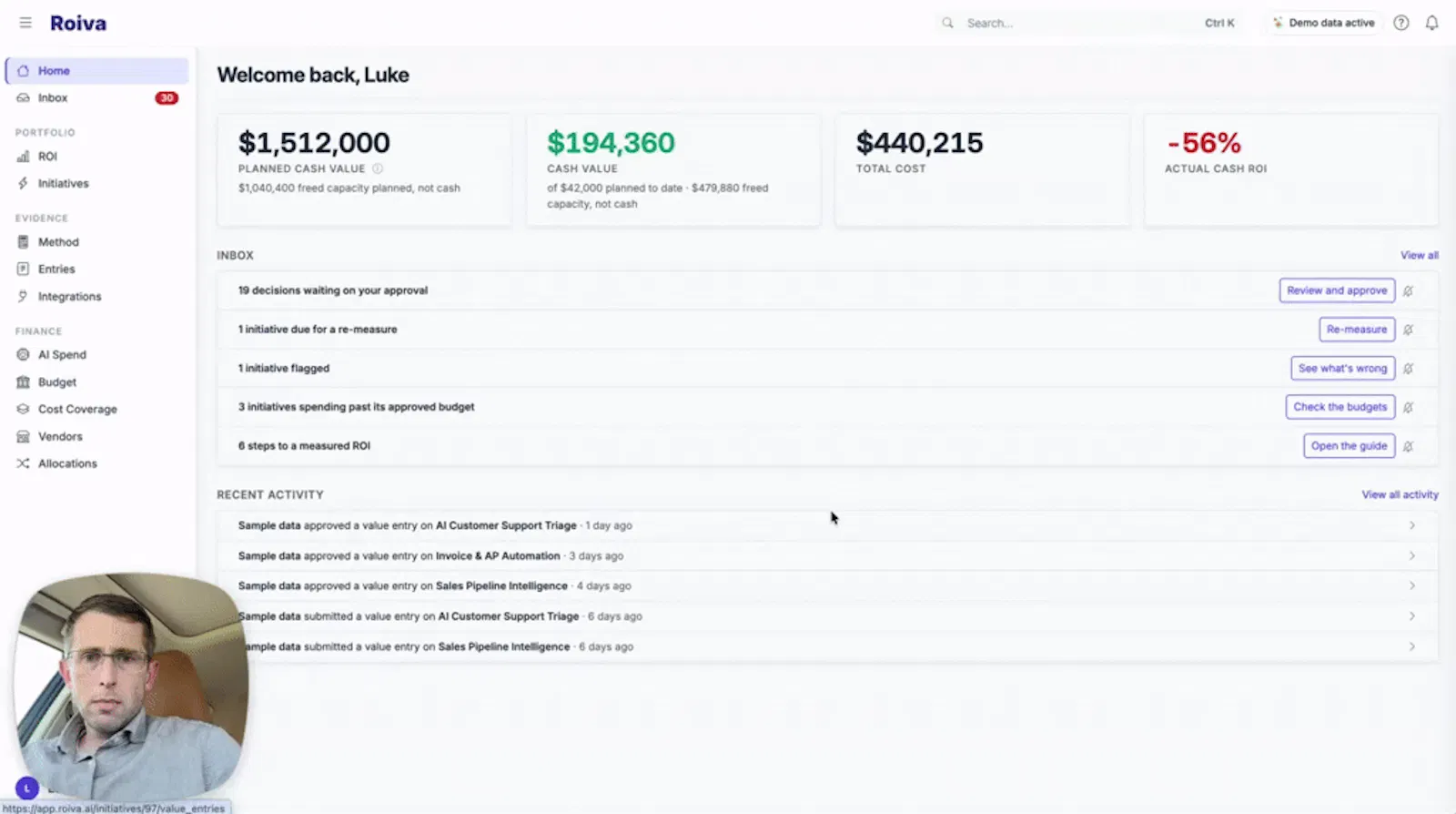This screenshot has width=1456, height=814.
Task: Click the Check the budgets button
Action: [x=1340, y=407]
